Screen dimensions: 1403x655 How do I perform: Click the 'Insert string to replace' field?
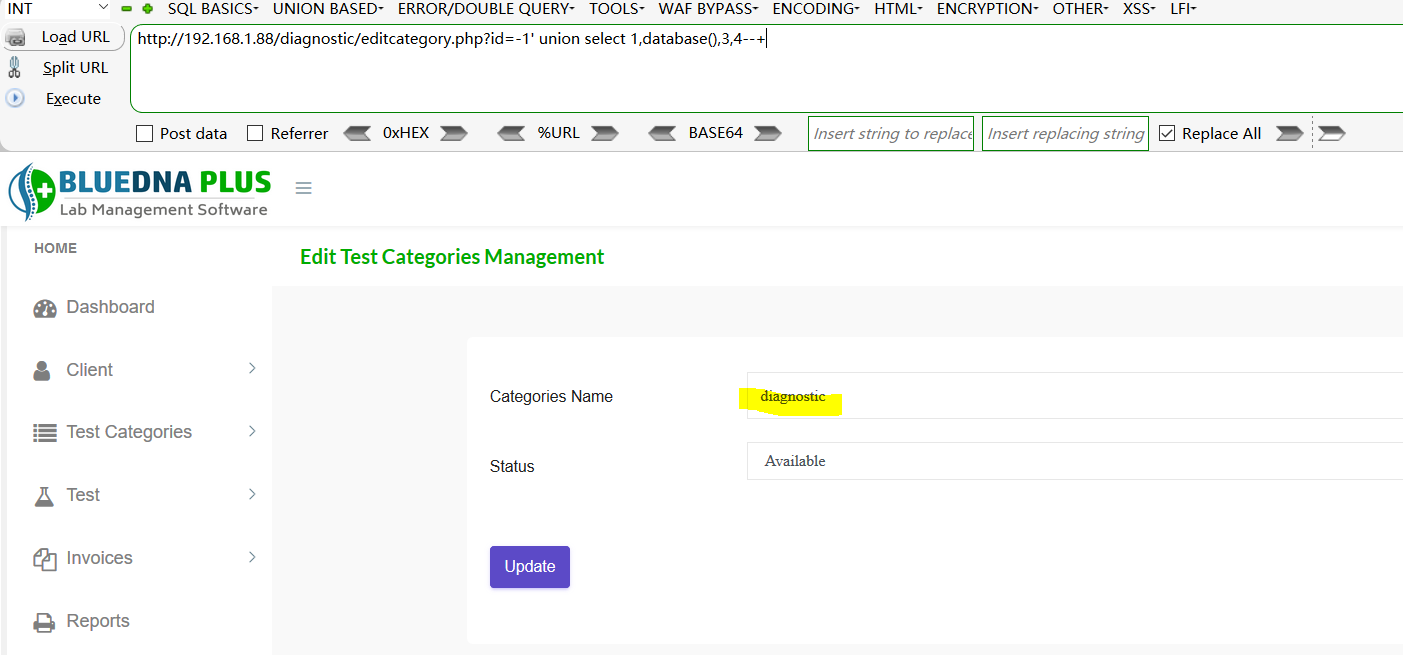pos(891,133)
